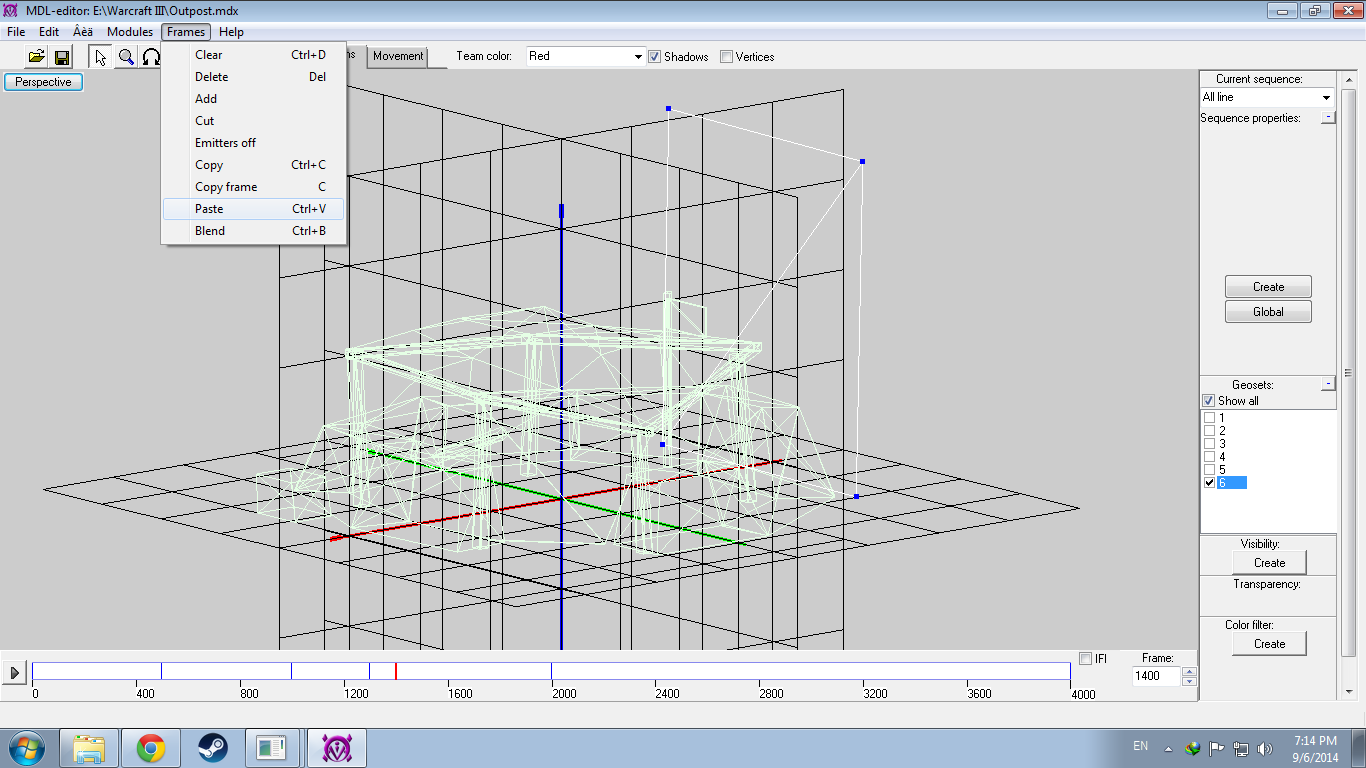Click the network tray icon
The height and width of the screenshot is (768, 1366).
click(x=1241, y=748)
